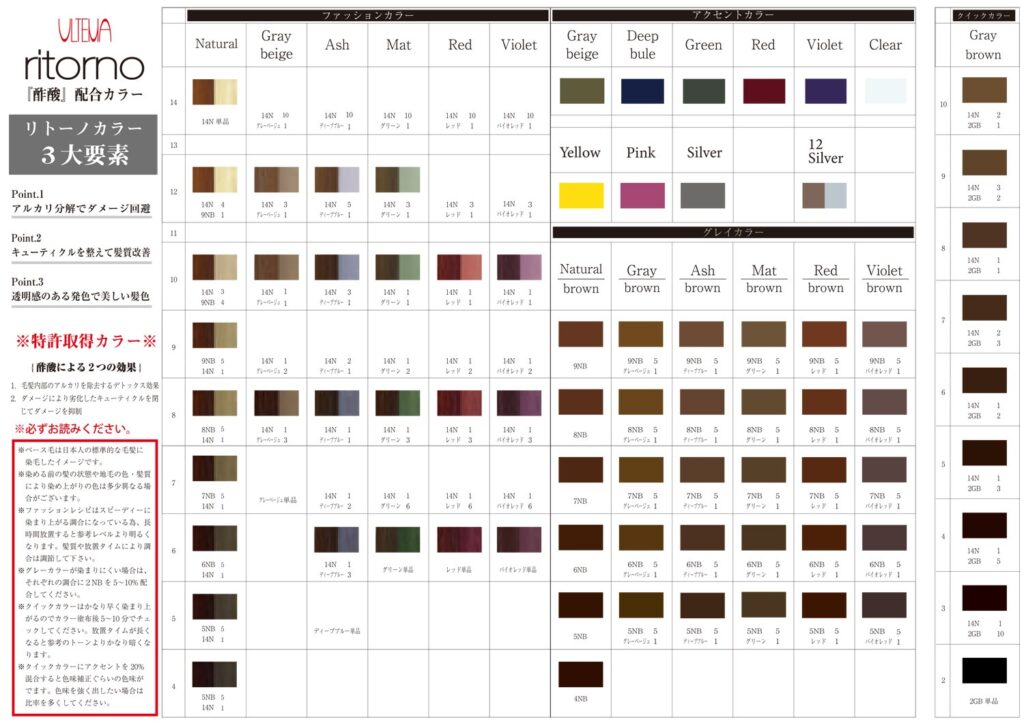Click the ファッションカラー section header
Screen dimensions: 1024x724
367,15
